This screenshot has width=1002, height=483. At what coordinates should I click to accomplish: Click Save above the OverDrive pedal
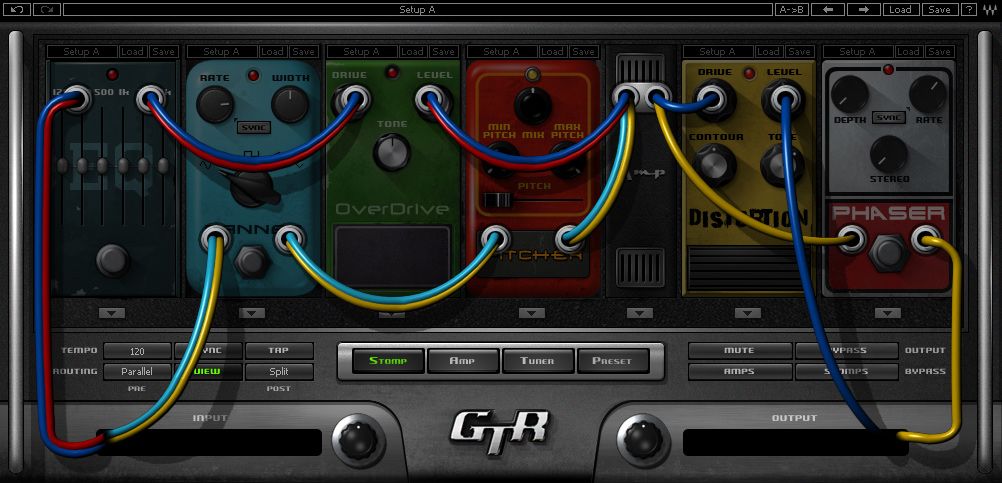pyautogui.click(x=443, y=51)
